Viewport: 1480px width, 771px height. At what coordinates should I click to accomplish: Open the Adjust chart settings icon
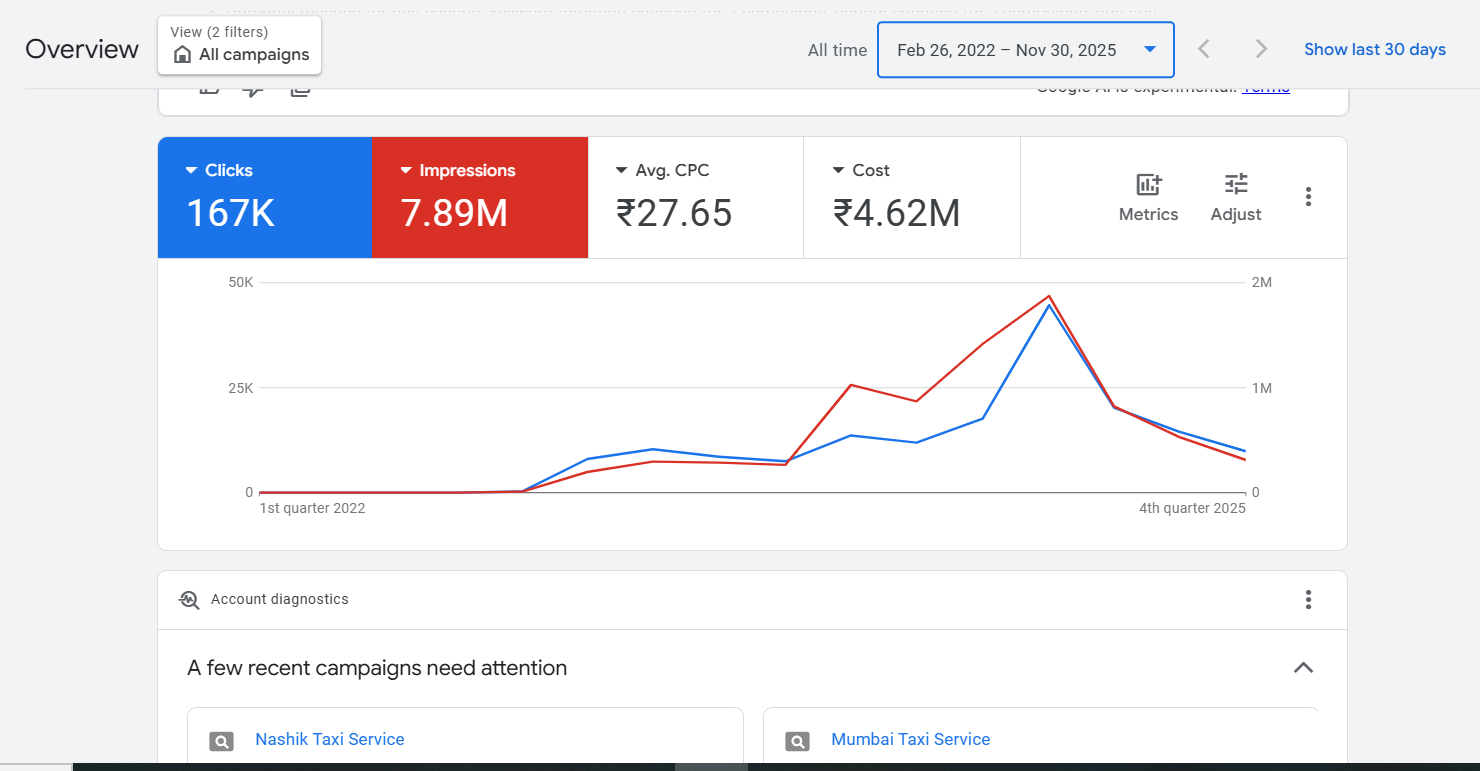[1236, 185]
